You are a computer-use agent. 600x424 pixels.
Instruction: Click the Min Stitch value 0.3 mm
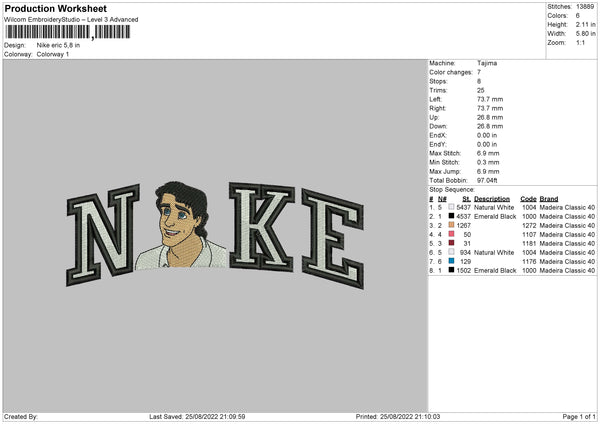point(488,162)
